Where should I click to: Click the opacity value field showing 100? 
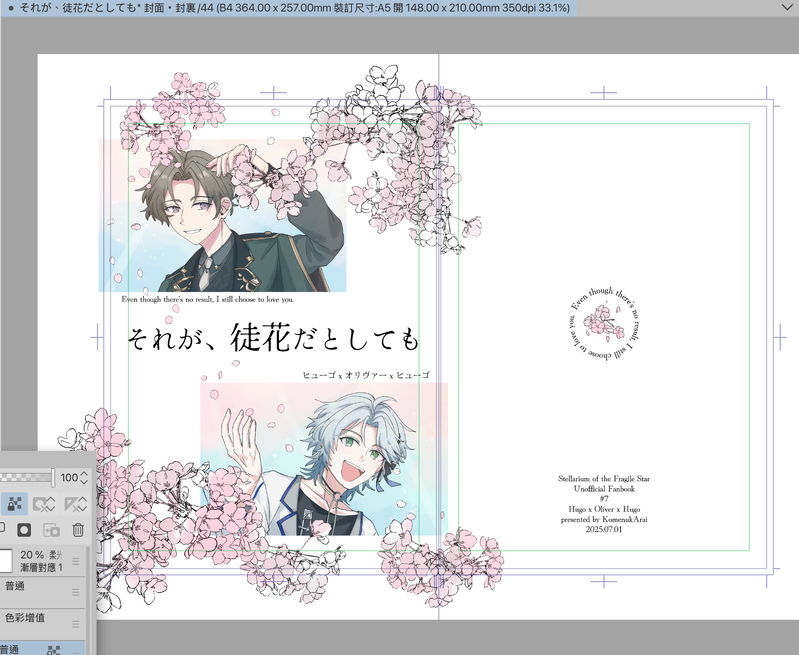pos(69,478)
